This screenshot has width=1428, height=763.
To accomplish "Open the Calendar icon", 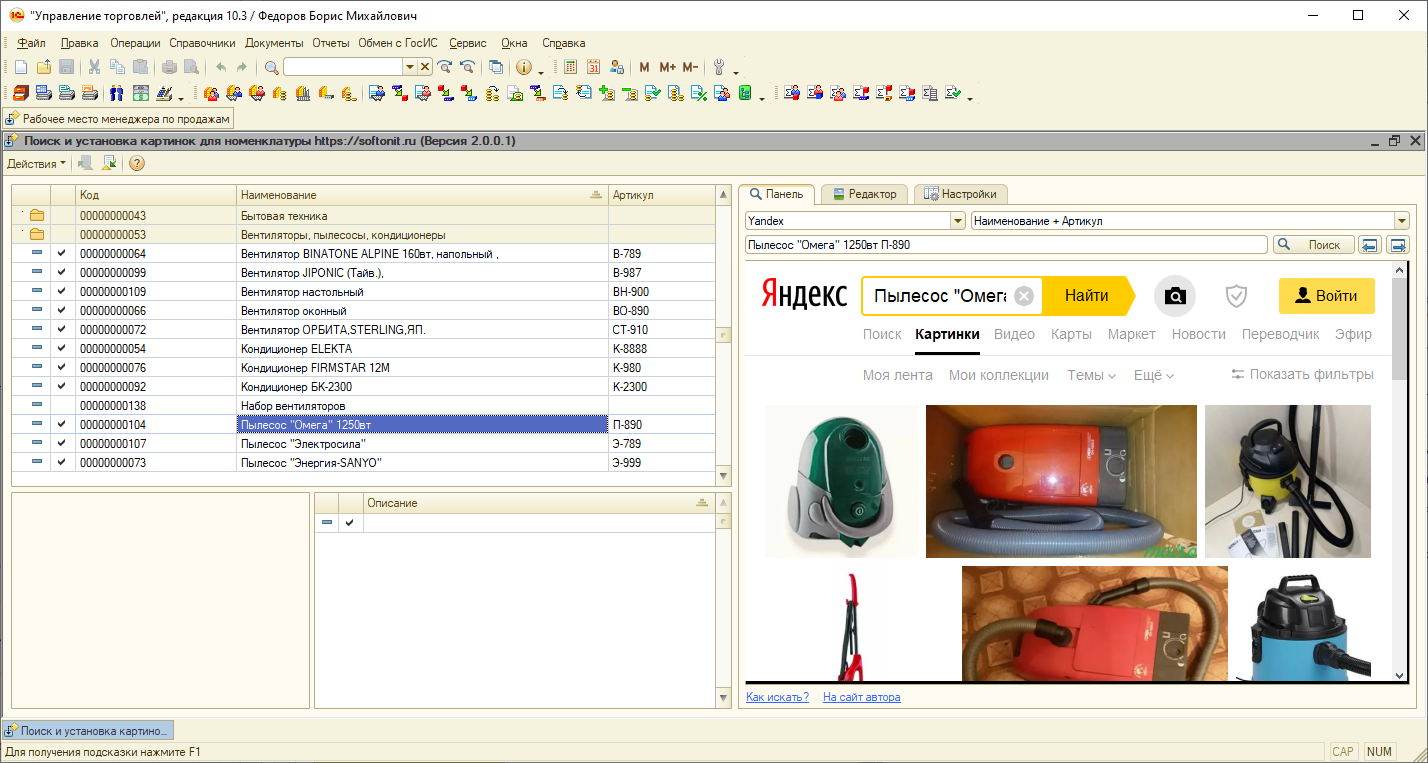I will click(593, 67).
